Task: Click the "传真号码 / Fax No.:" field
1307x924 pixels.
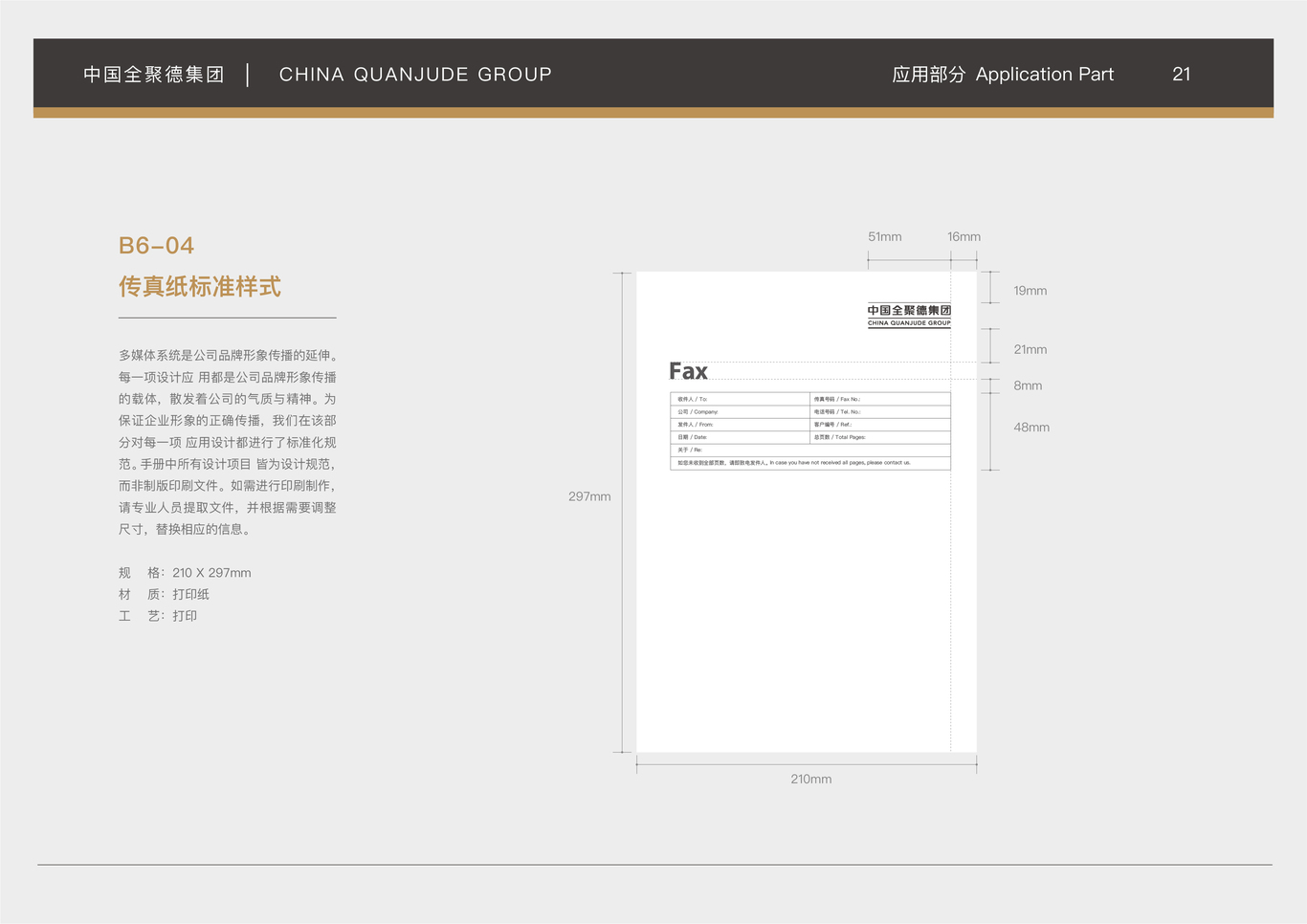Action: pos(880,399)
